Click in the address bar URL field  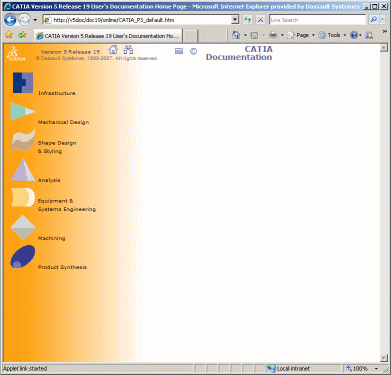[x=138, y=20]
